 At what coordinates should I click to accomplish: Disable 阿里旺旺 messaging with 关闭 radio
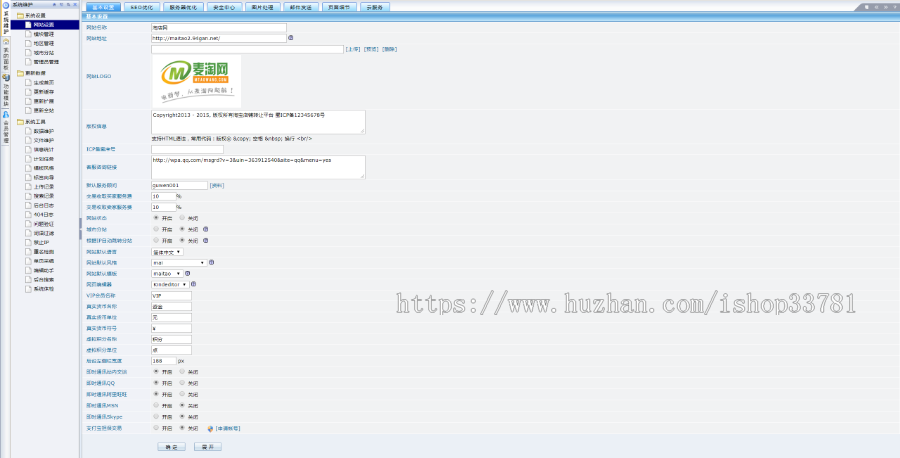click(182, 394)
